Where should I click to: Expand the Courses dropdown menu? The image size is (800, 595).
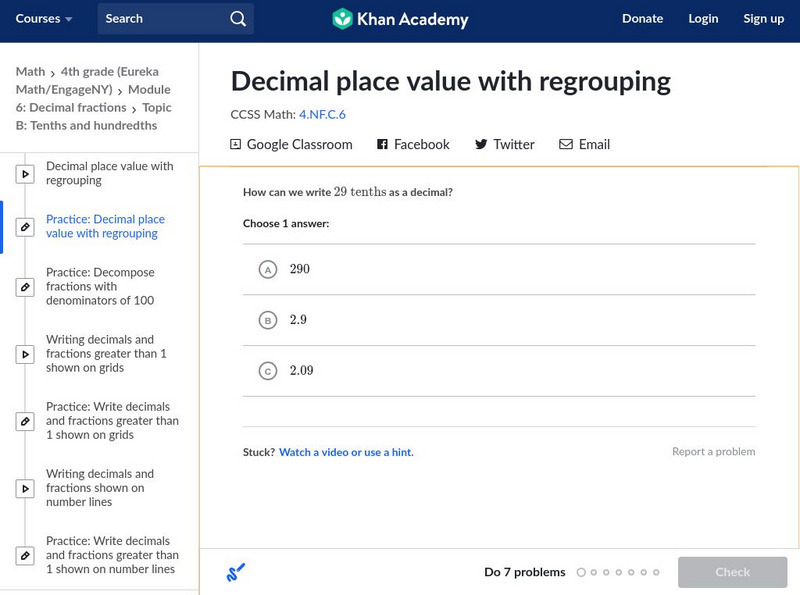[44, 19]
